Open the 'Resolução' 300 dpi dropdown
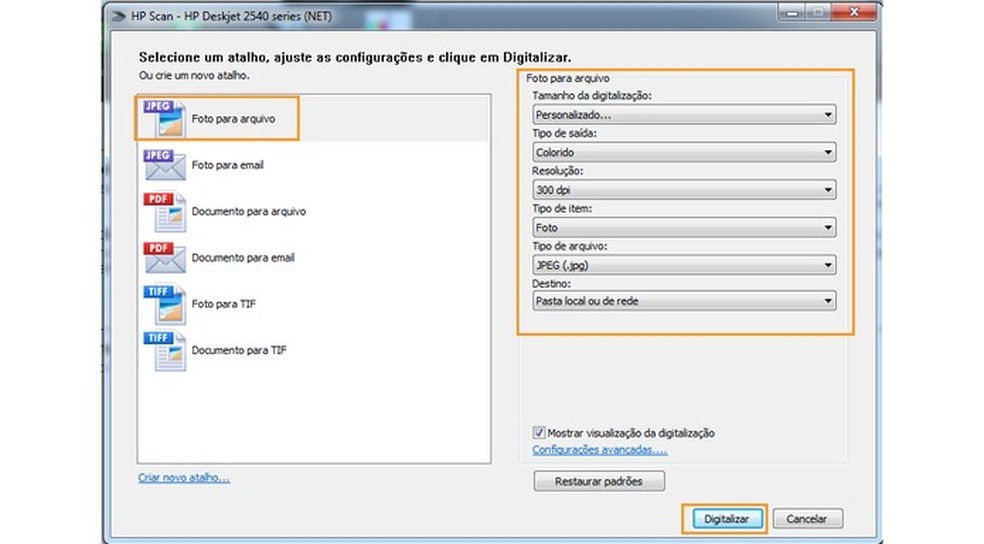The width and height of the screenshot is (984, 544). 684,190
